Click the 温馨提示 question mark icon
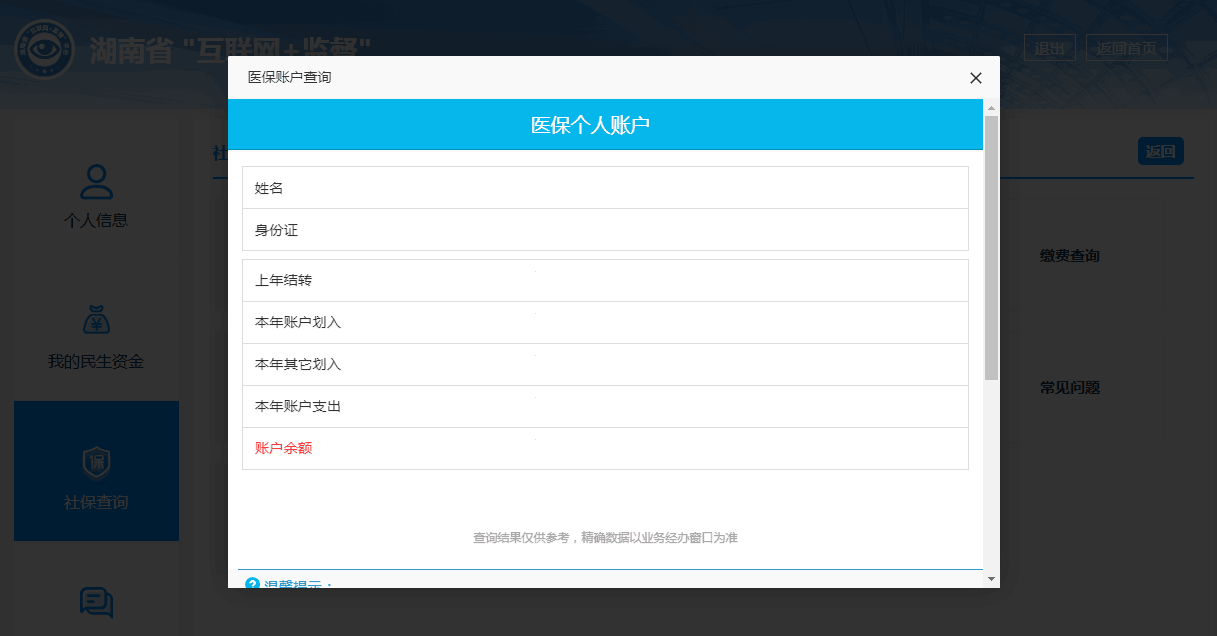This screenshot has height=636, width=1217. (252, 584)
